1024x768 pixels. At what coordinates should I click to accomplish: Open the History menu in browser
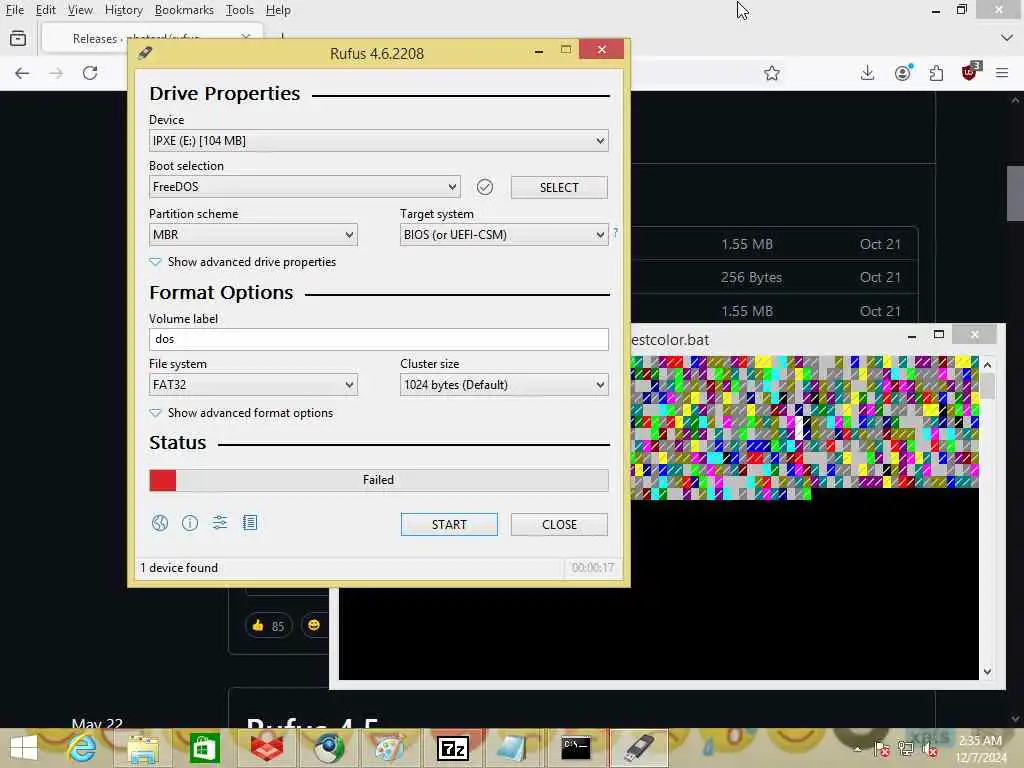tap(123, 10)
